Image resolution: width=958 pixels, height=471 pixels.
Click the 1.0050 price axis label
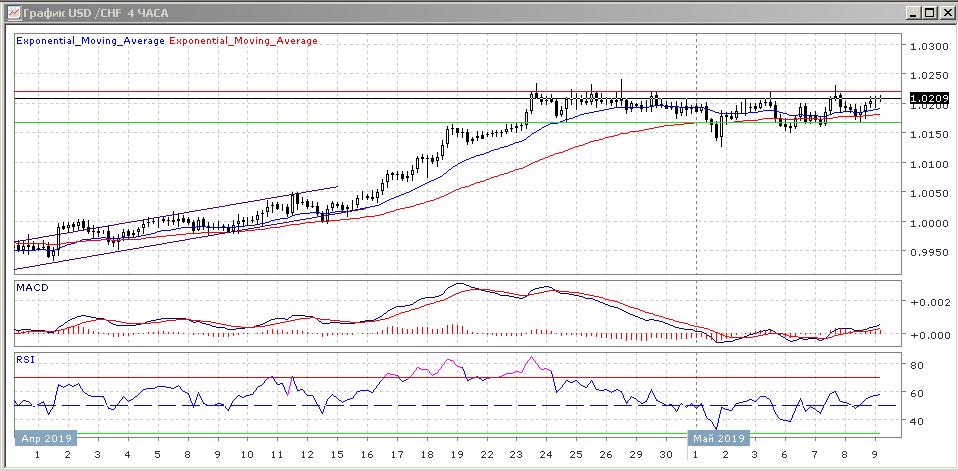(x=929, y=194)
